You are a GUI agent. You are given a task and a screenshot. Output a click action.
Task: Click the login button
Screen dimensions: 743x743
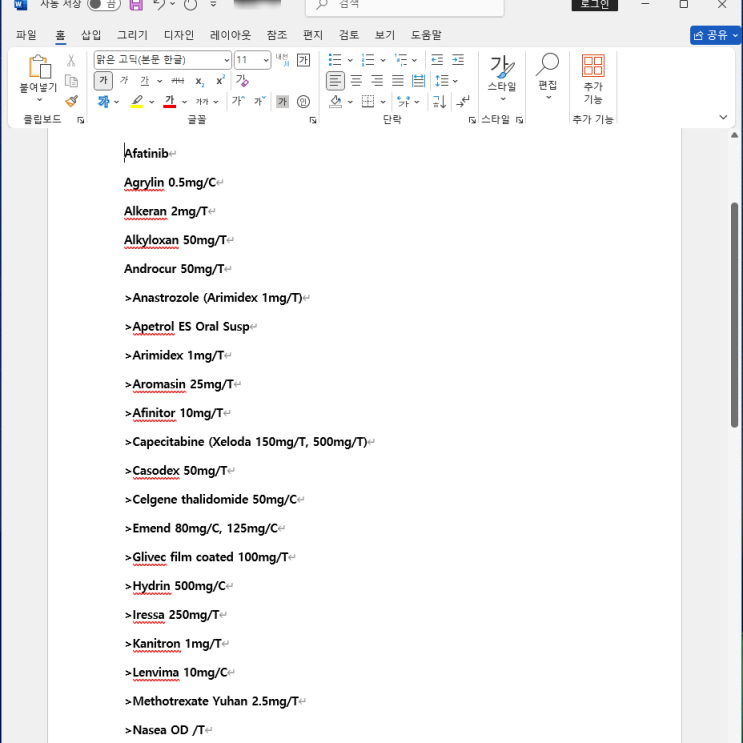tap(595, 5)
